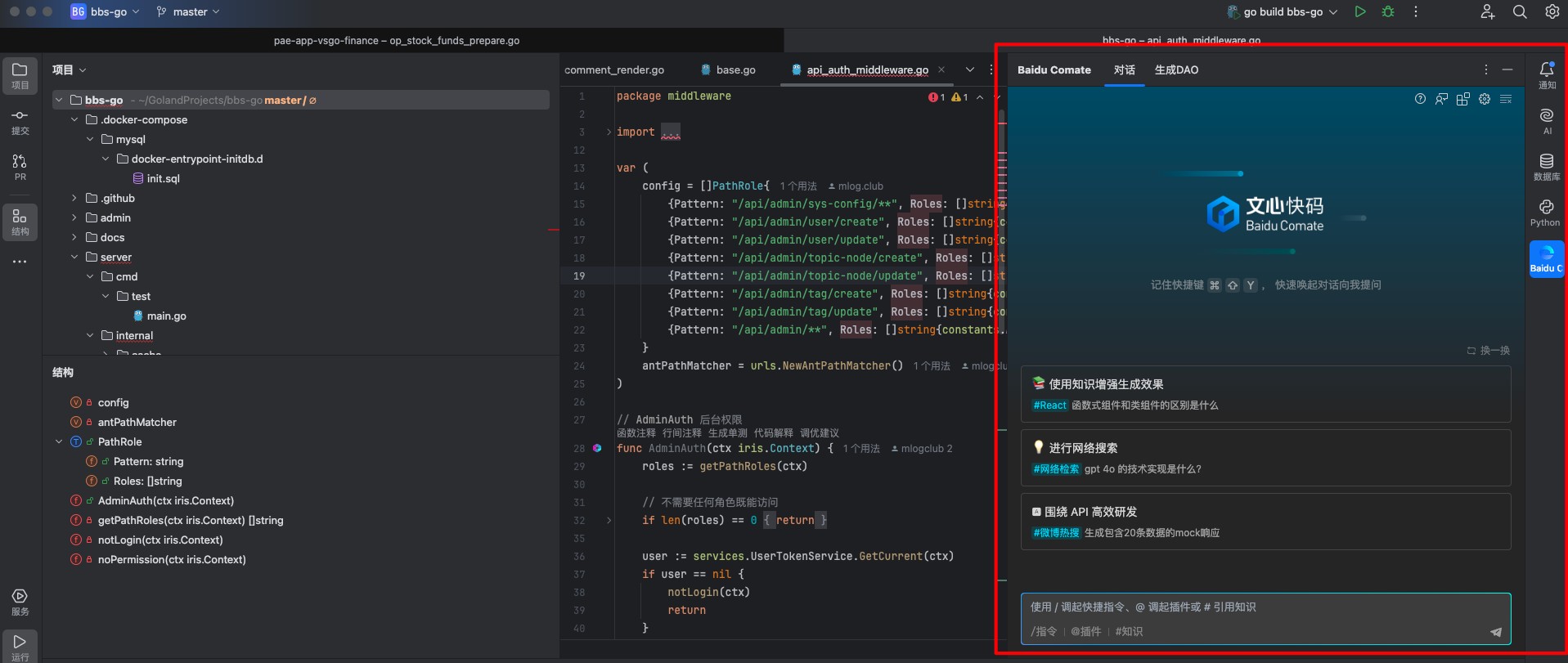Collapse the .docker-compose folder

[x=74, y=119]
